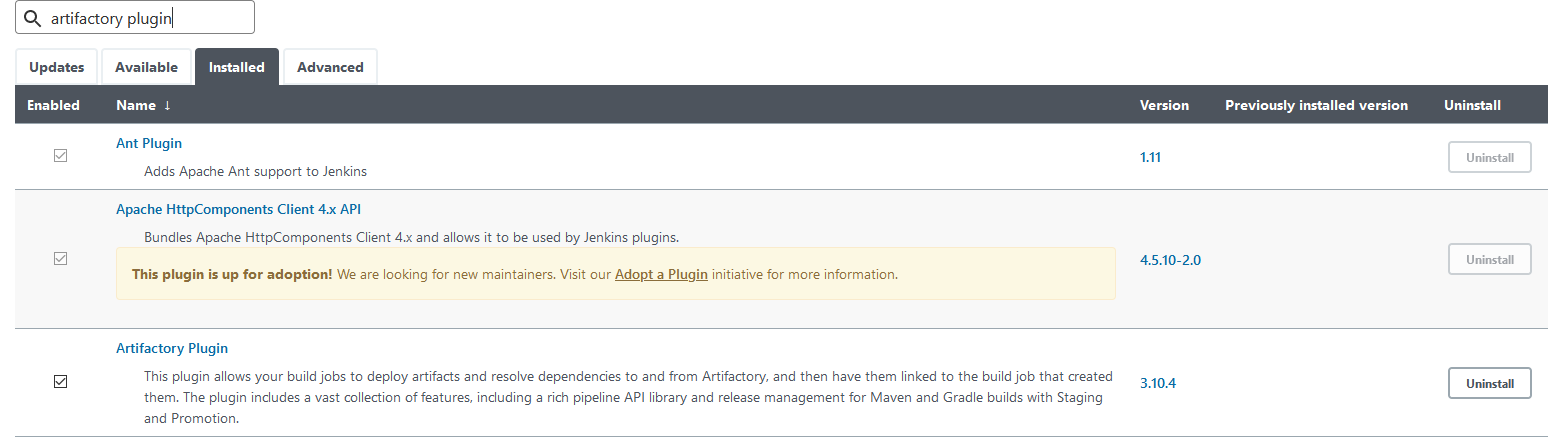Click the Name column sort arrow
This screenshot has height=439, width=1555.
click(x=167, y=105)
